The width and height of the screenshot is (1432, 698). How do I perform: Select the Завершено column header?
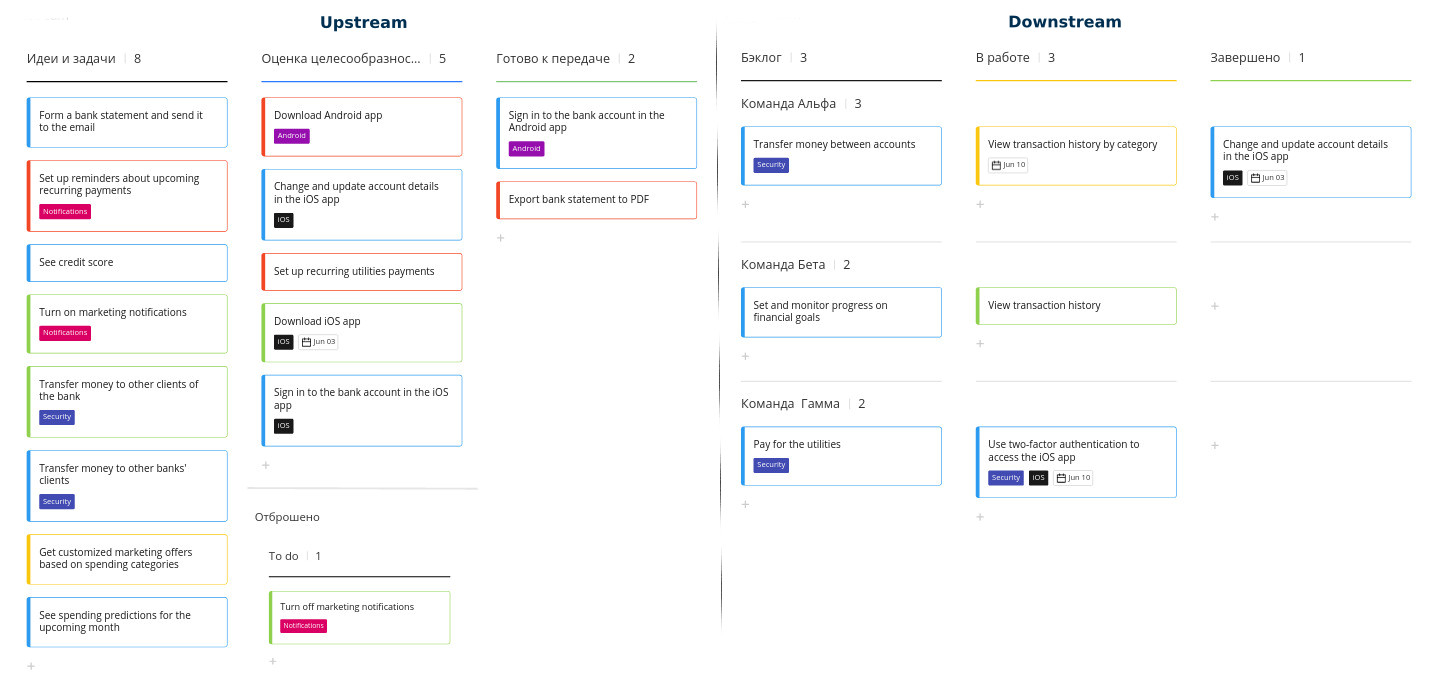(x=1244, y=58)
